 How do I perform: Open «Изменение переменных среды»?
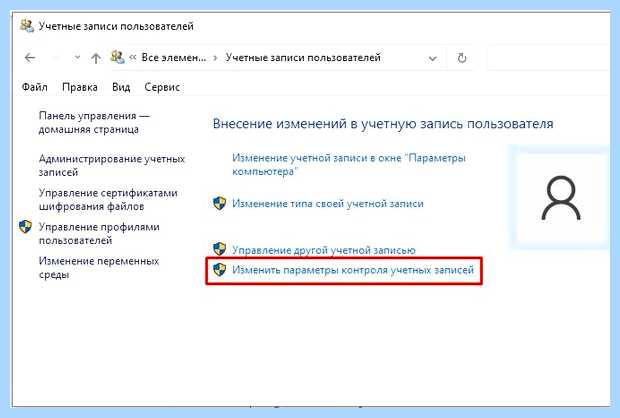99,268
